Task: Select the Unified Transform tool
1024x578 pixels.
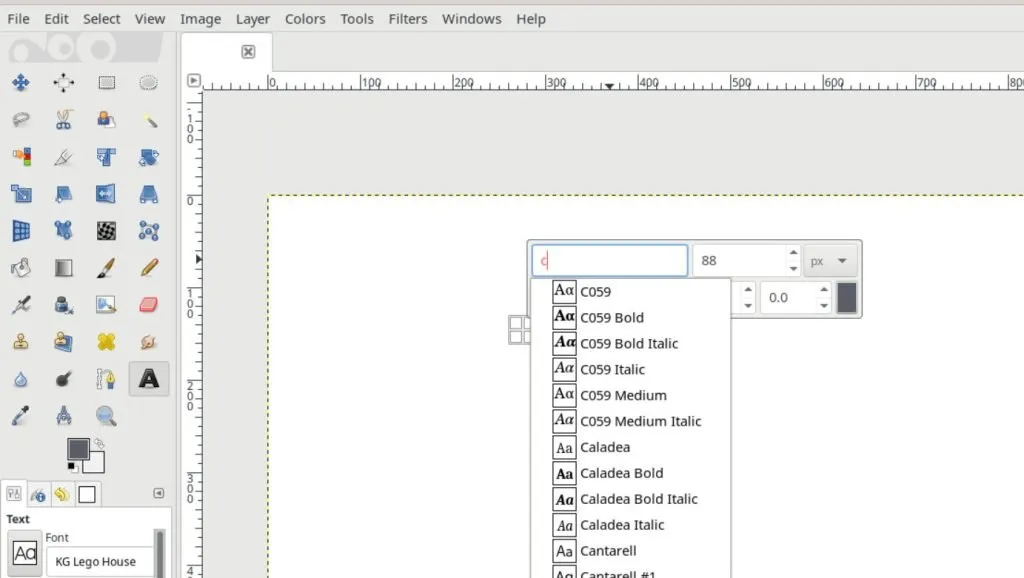Action: pyautogui.click(x=106, y=157)
